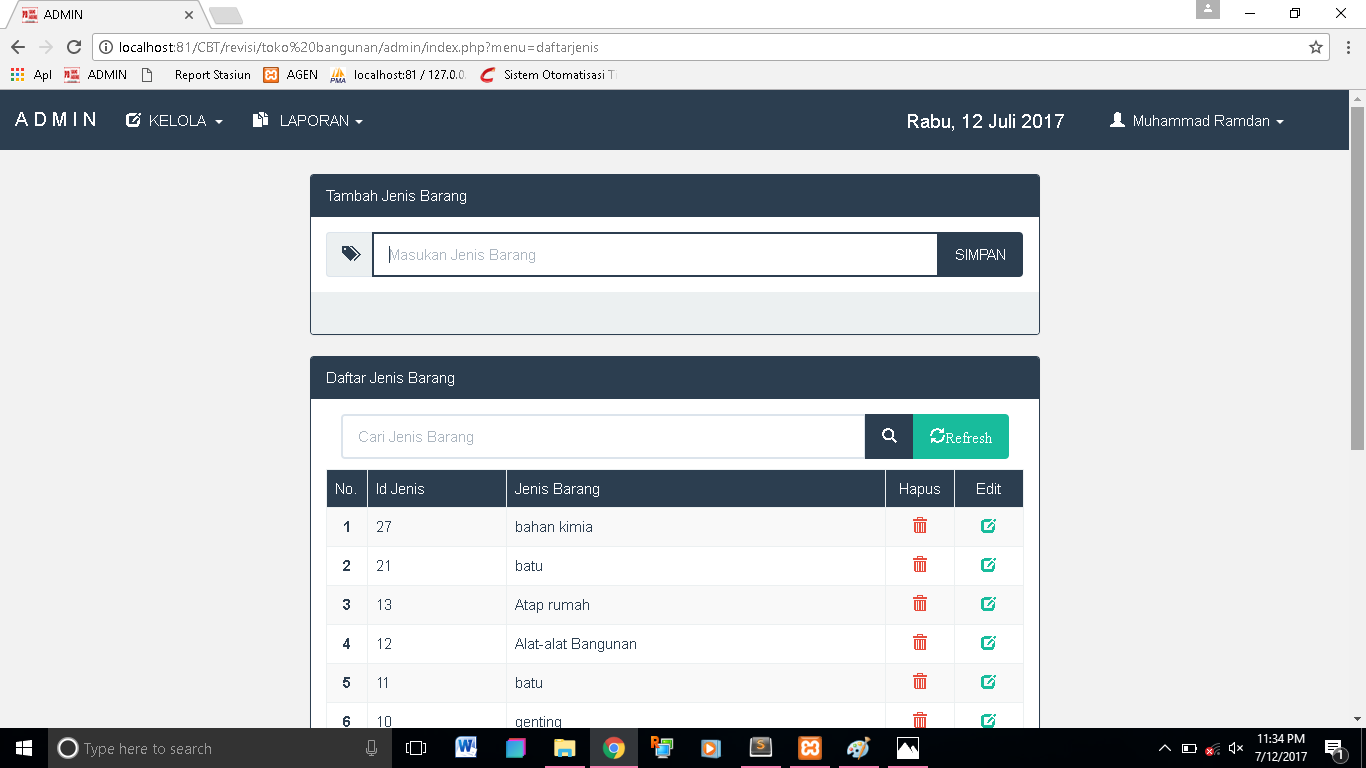
Task: Open the KELOLA dropdown menu
Action: coord(174,121)
